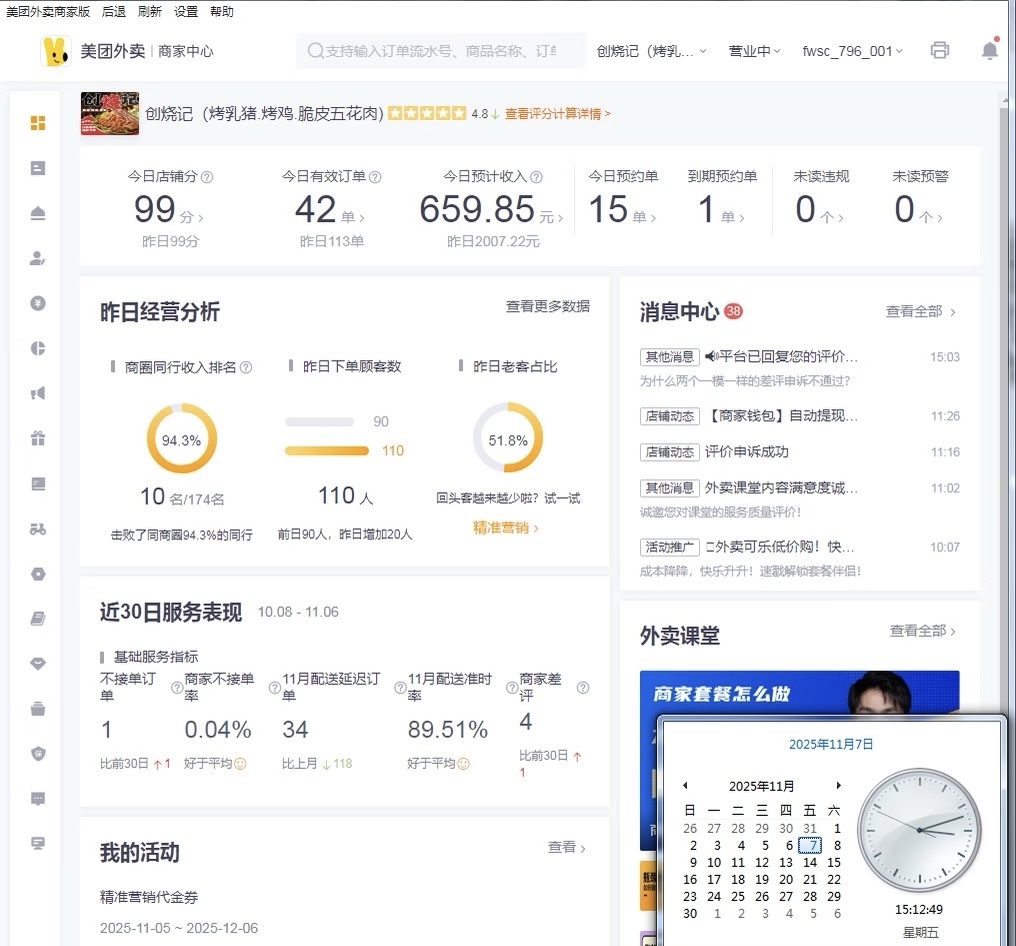
Task: Click the 51.8% 老客占比 ring chart
Action: point(508,437)
